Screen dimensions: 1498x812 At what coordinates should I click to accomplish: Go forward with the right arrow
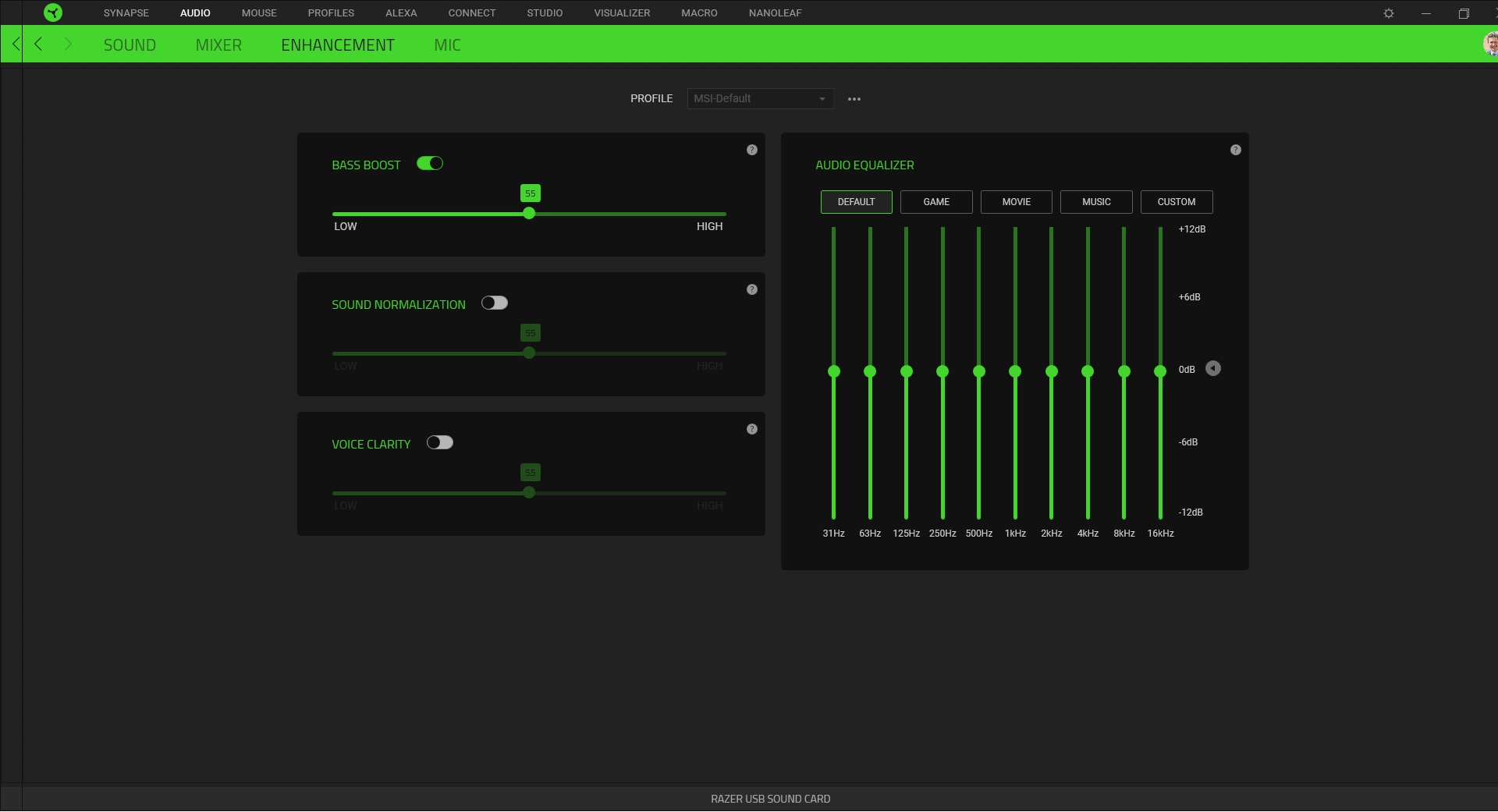pyautogui.click(x=68, y=44)
